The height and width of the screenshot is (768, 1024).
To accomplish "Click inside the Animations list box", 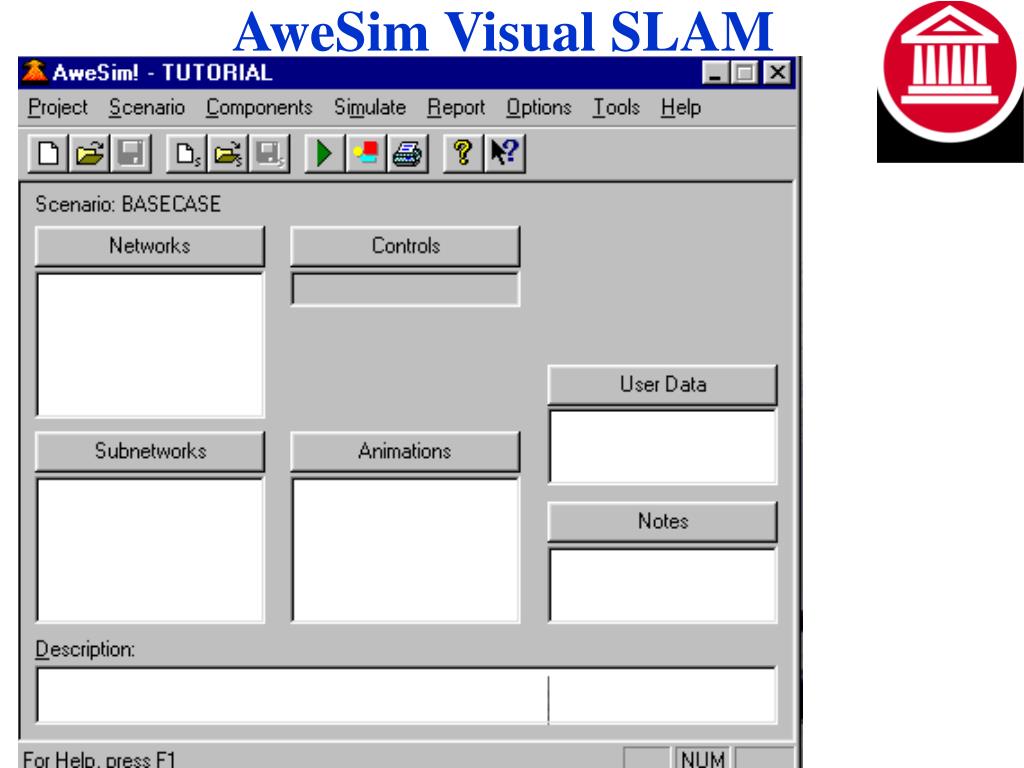I will tap(406, 550).
